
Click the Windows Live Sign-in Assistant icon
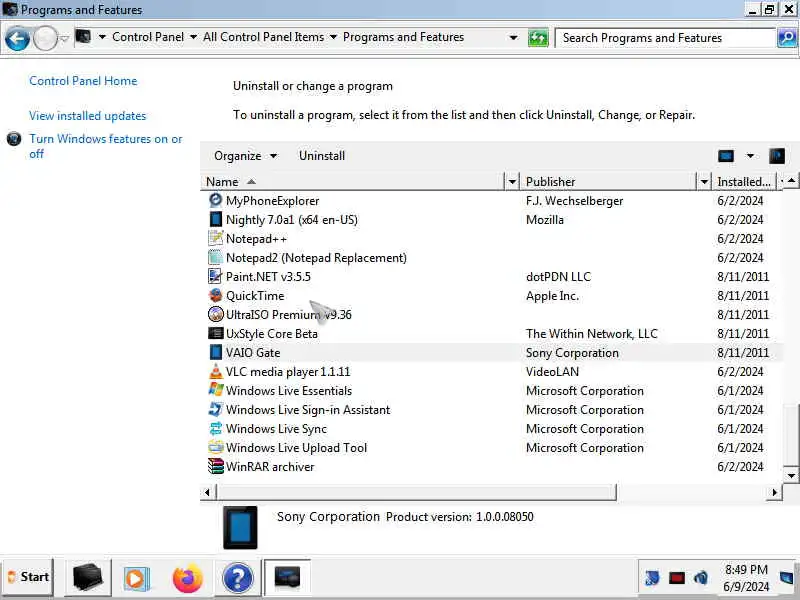(215, 409)
